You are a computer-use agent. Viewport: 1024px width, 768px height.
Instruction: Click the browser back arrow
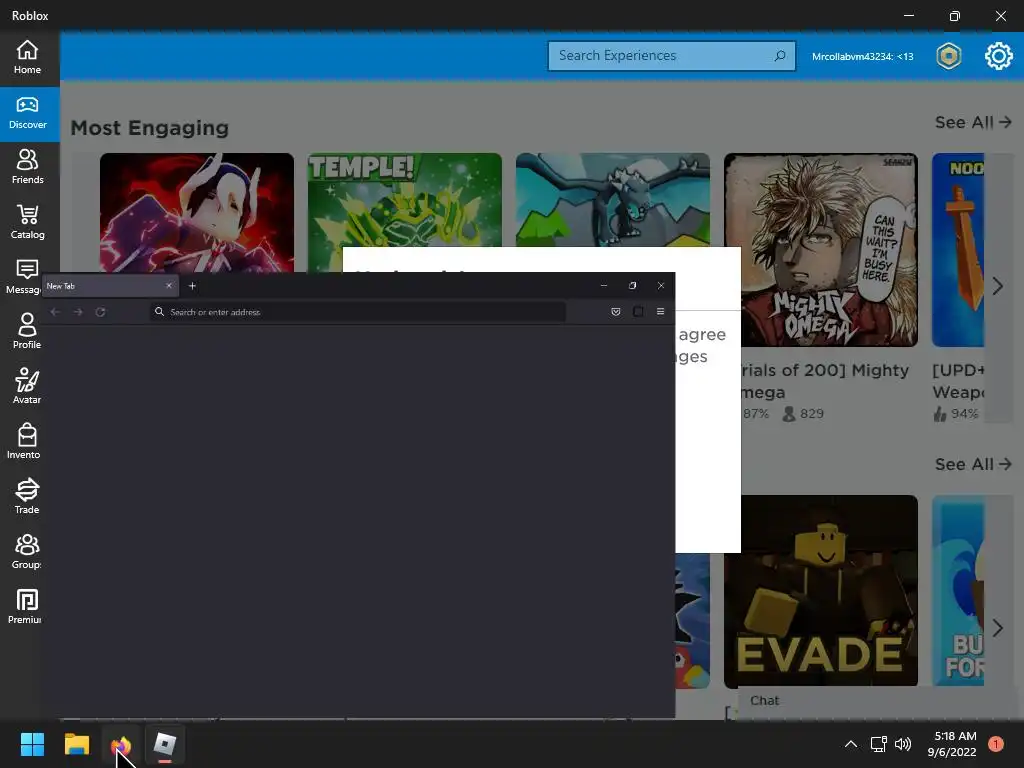[55, 312]
